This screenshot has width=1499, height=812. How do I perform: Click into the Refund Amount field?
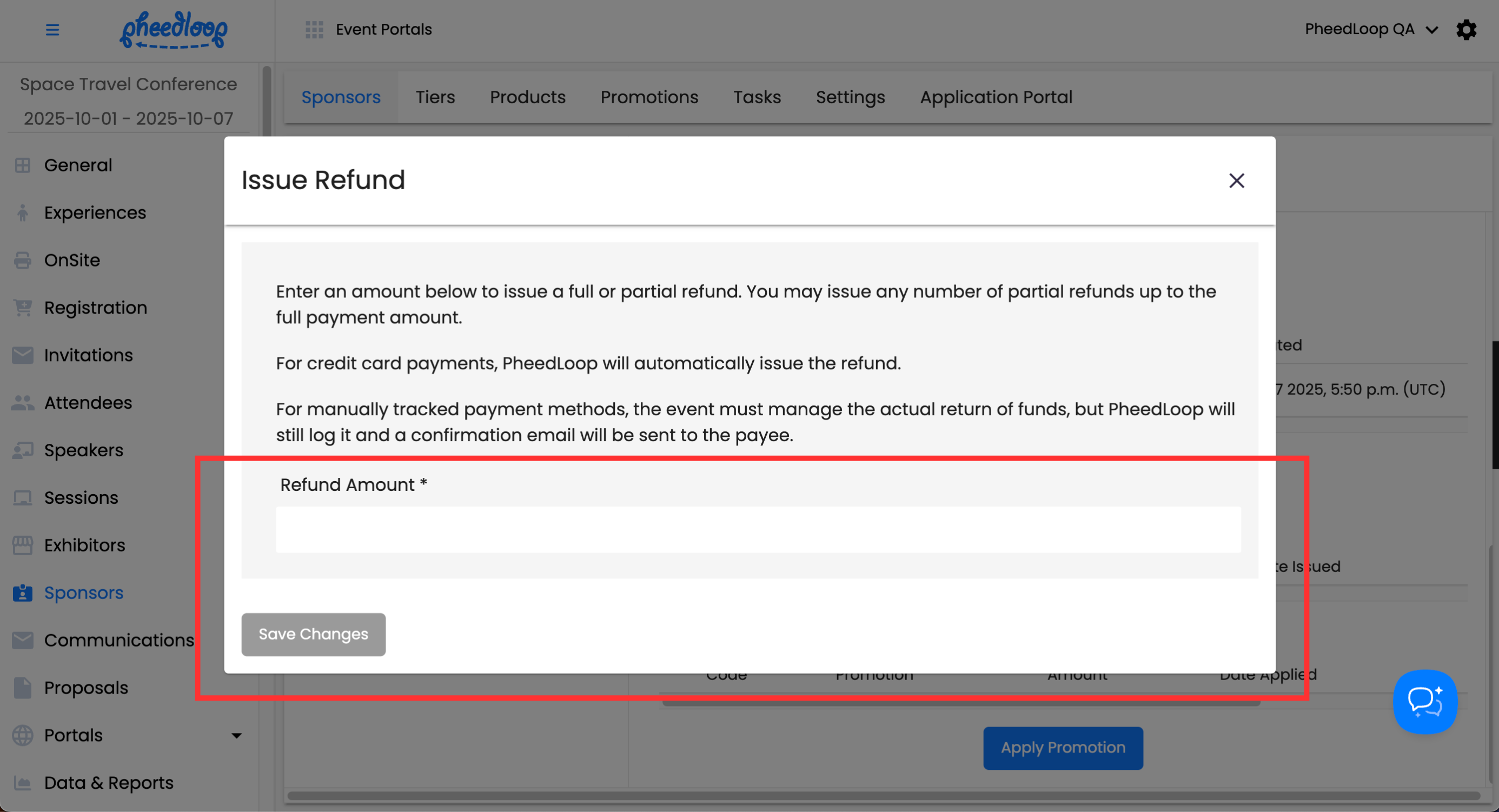pos(758,529)
